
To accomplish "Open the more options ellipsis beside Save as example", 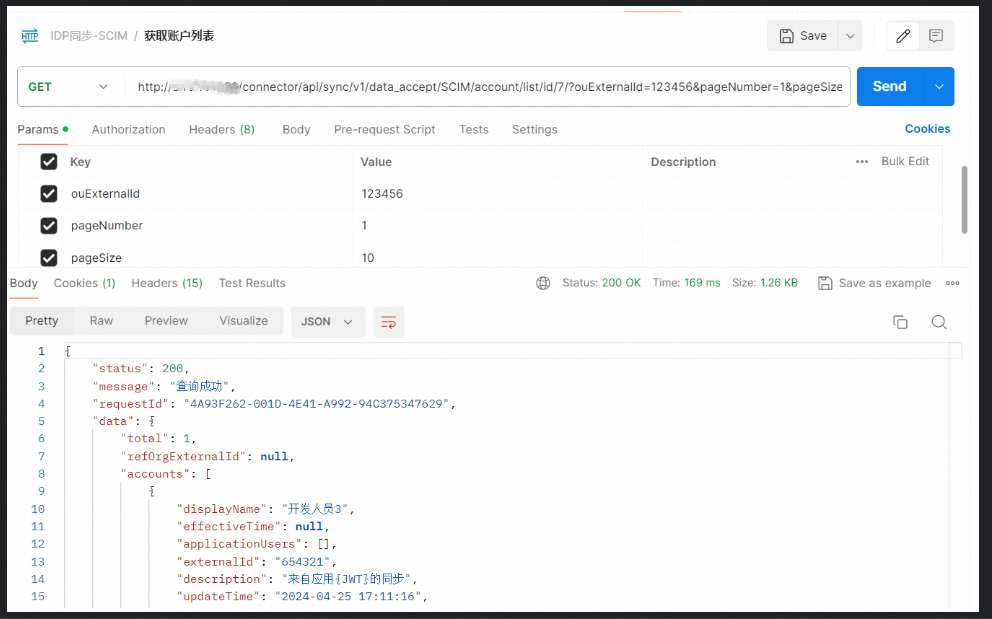I will 952,283.
